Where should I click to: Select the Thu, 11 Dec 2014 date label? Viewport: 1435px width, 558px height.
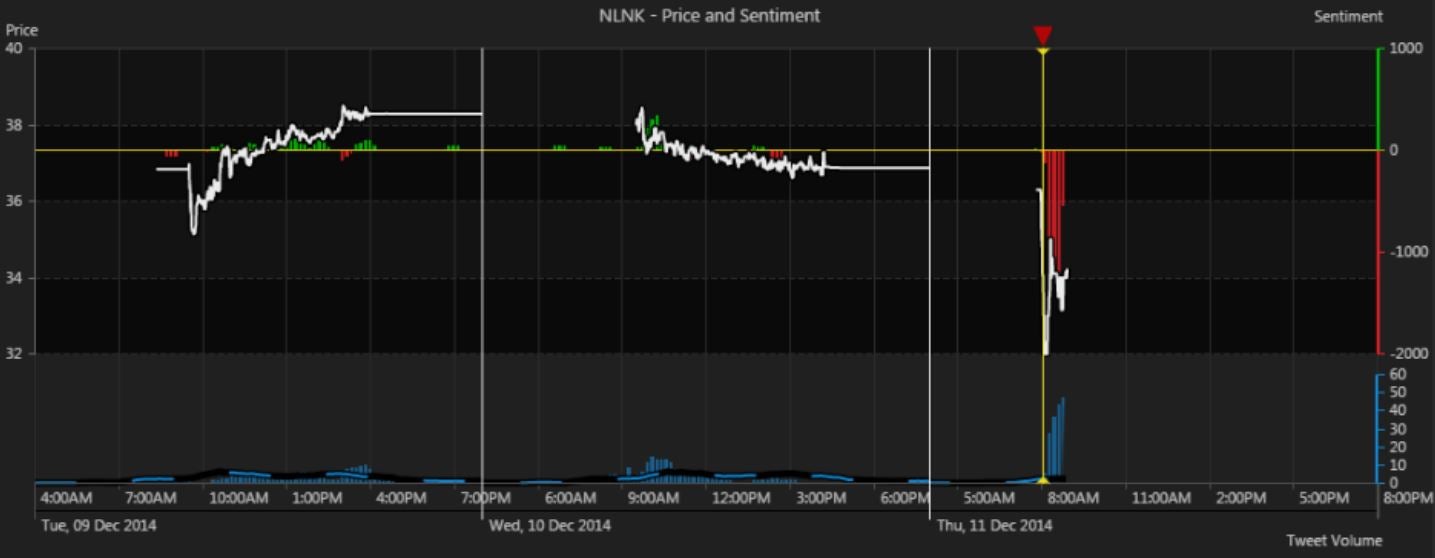(x=994, y=524)
